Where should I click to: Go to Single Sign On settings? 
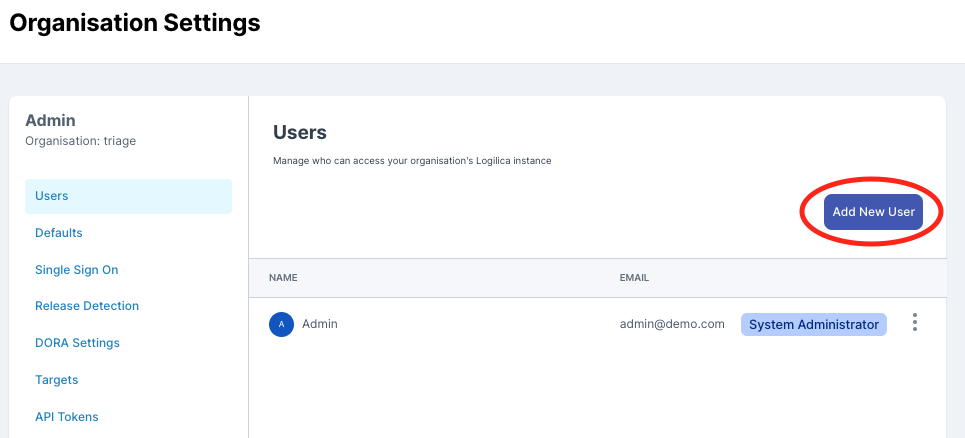point(76,270)
